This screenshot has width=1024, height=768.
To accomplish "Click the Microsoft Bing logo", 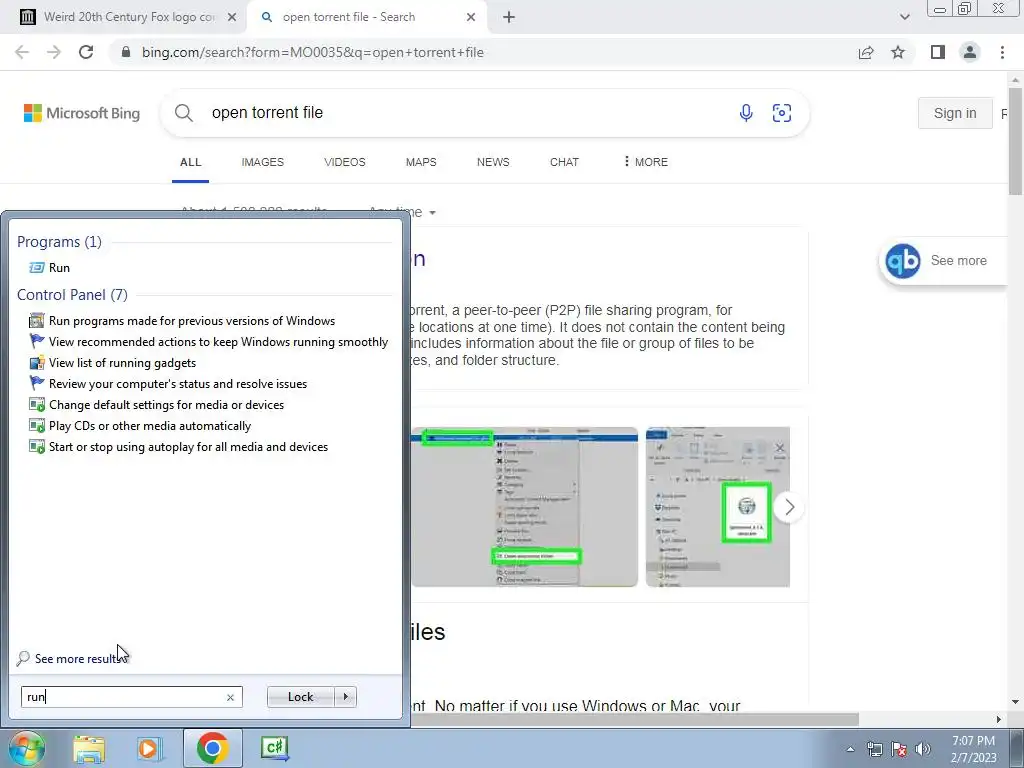I will pos(82,113).
